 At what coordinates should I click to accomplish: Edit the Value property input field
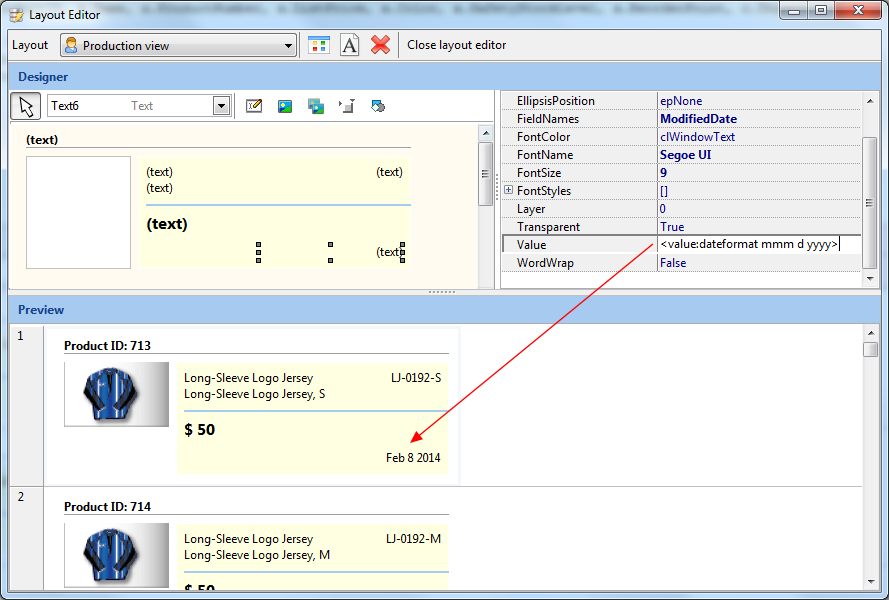(750, 245)
